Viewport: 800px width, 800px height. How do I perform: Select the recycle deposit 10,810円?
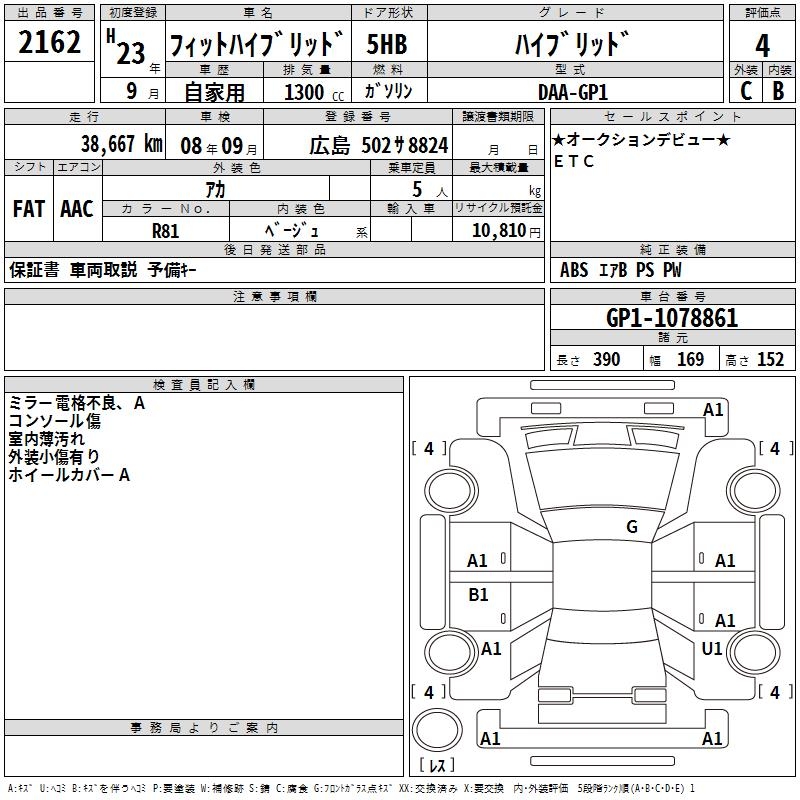(x=506, y=231)
